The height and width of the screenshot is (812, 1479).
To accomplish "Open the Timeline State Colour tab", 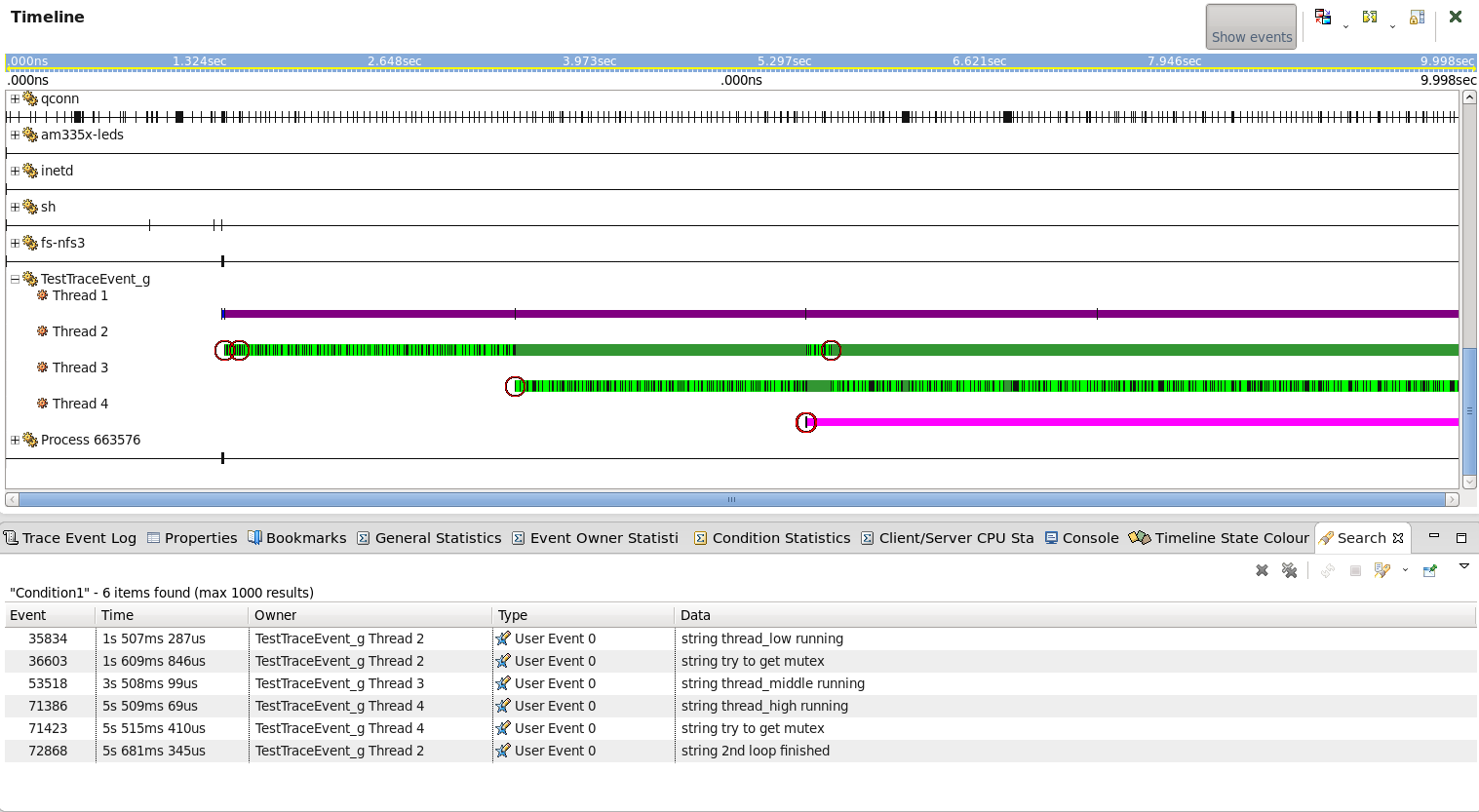I will point(1230,538).
